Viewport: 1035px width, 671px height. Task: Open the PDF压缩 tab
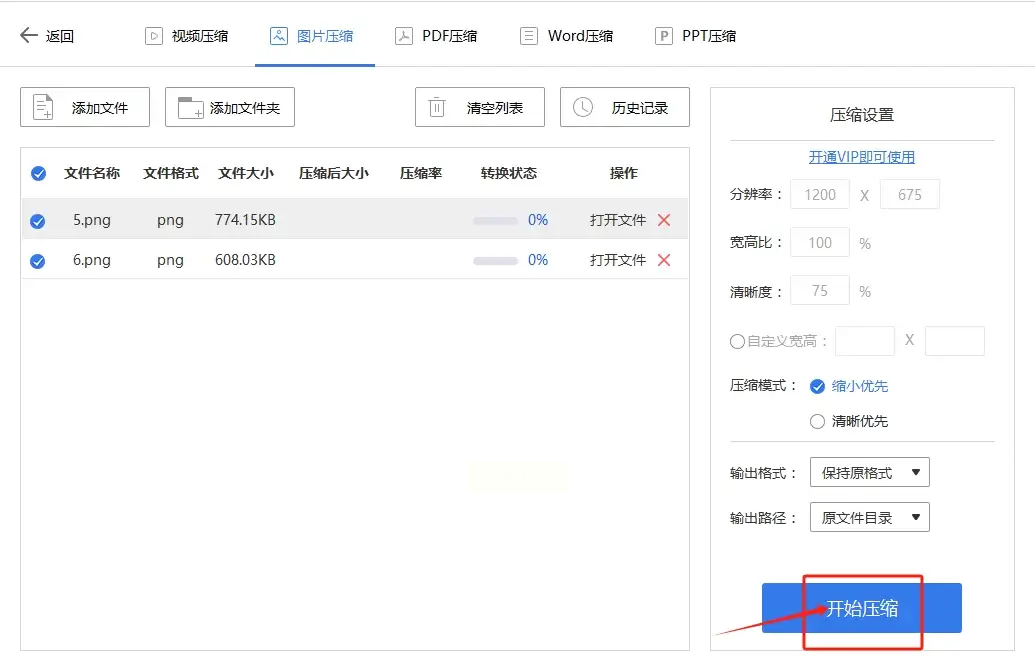[436, 36]
